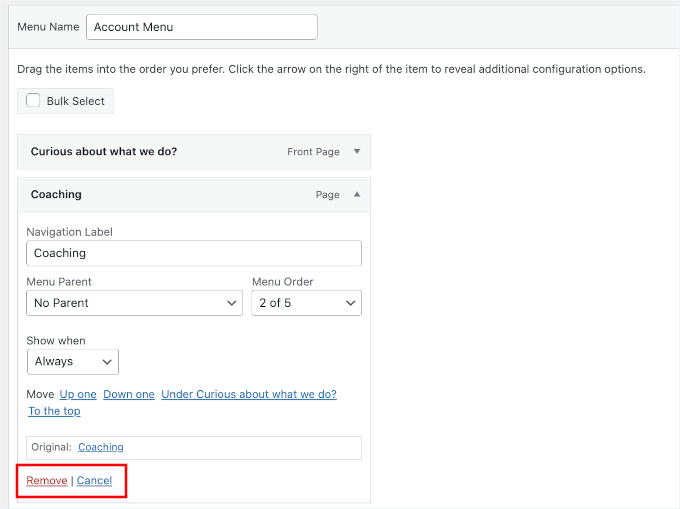Open the Menu Parent dropdown
Image resolution: width=680 pixels, height=509 pixels.
click(x=134, y=303)
